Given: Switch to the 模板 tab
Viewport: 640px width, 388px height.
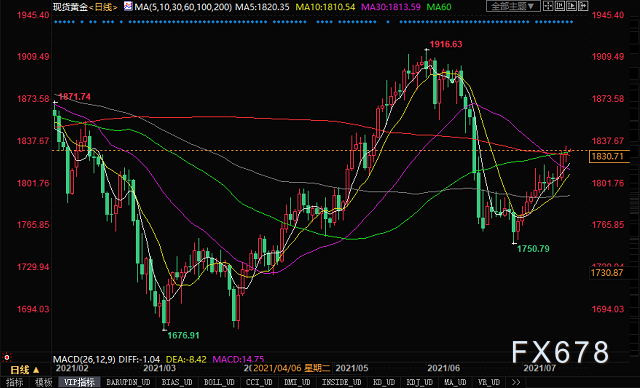Looking at the screenshot, I should pos(43,382).
